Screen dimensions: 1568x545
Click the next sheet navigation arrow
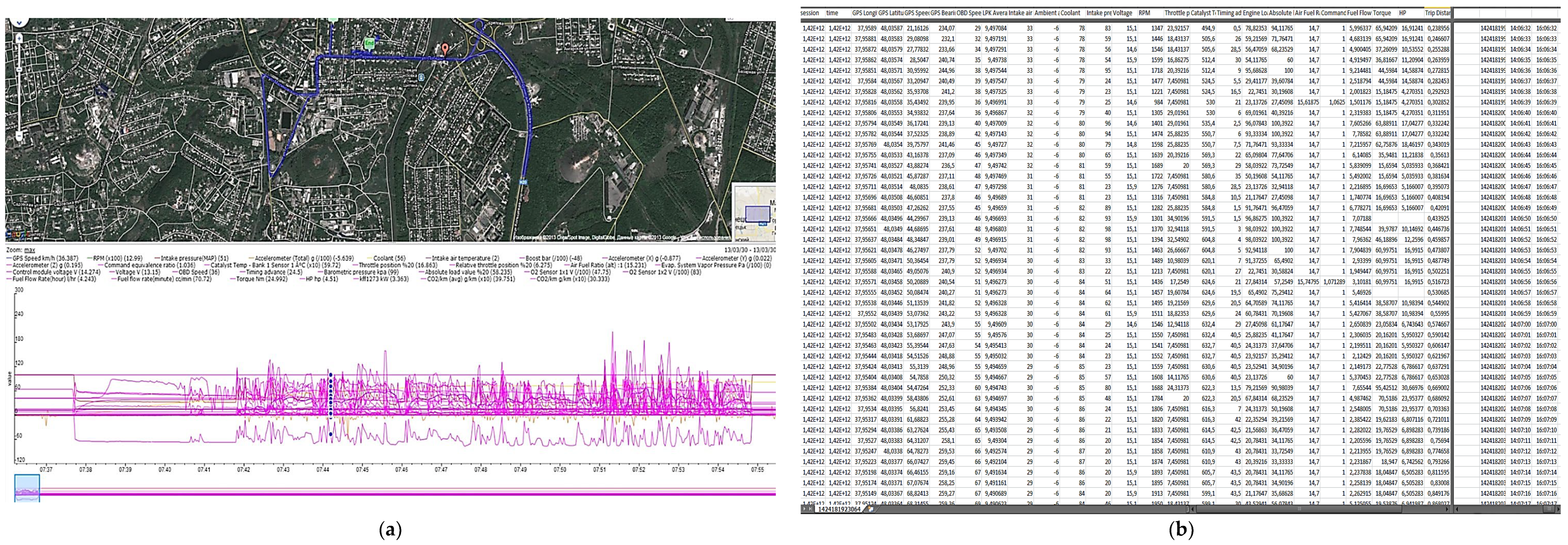click(805, 509)
